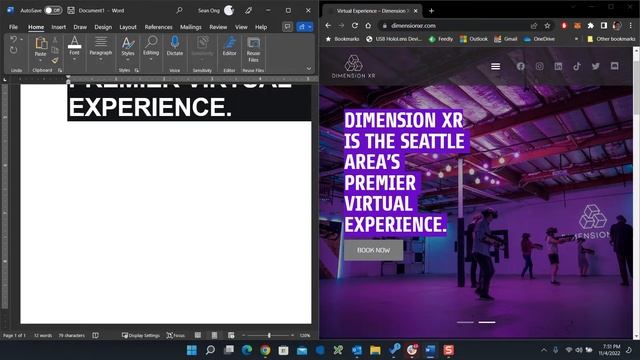The width and height of the screenshot is (640, 360).
Task: Collapse the Word ribbon chevron
Action: coord(309,69)
